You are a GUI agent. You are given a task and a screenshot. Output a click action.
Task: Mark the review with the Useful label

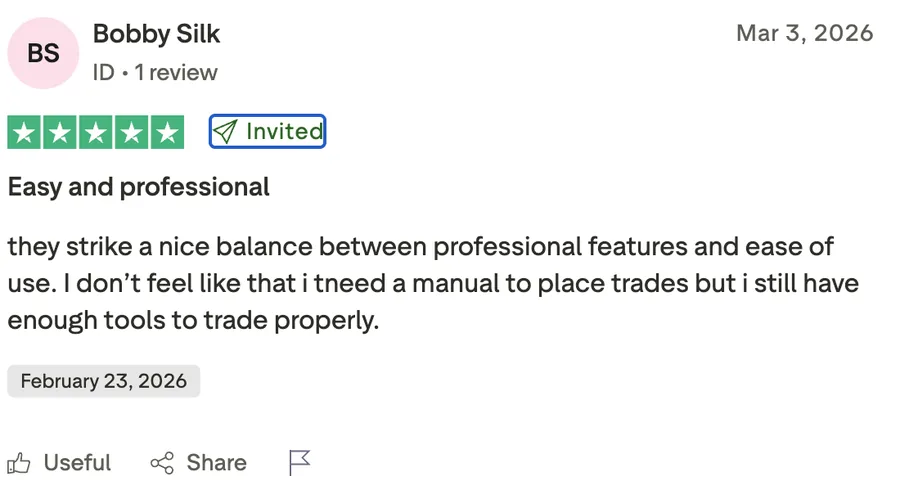[x=77, y=463]
